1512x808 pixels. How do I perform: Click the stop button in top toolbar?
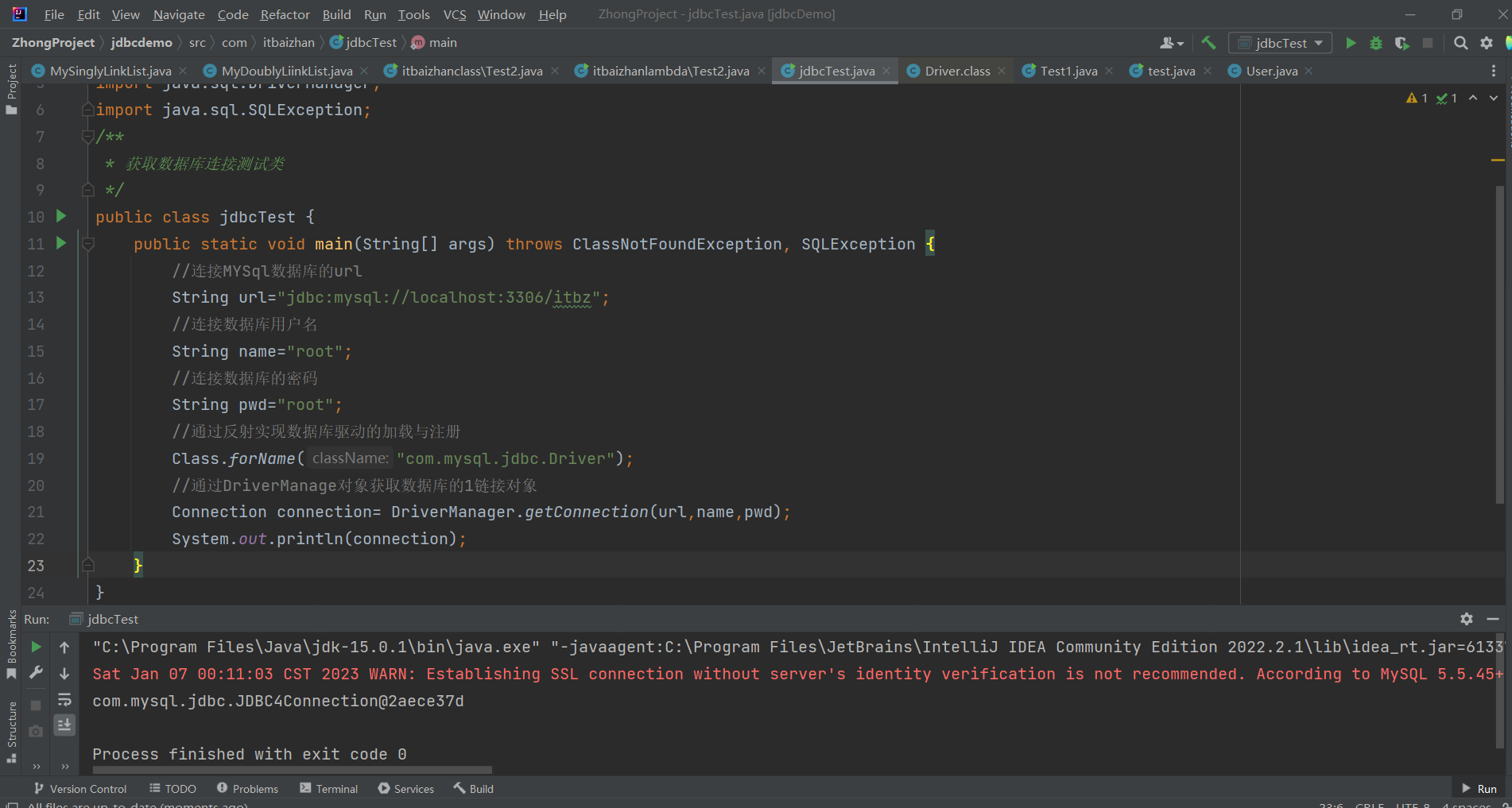[x=1428, y=43]
